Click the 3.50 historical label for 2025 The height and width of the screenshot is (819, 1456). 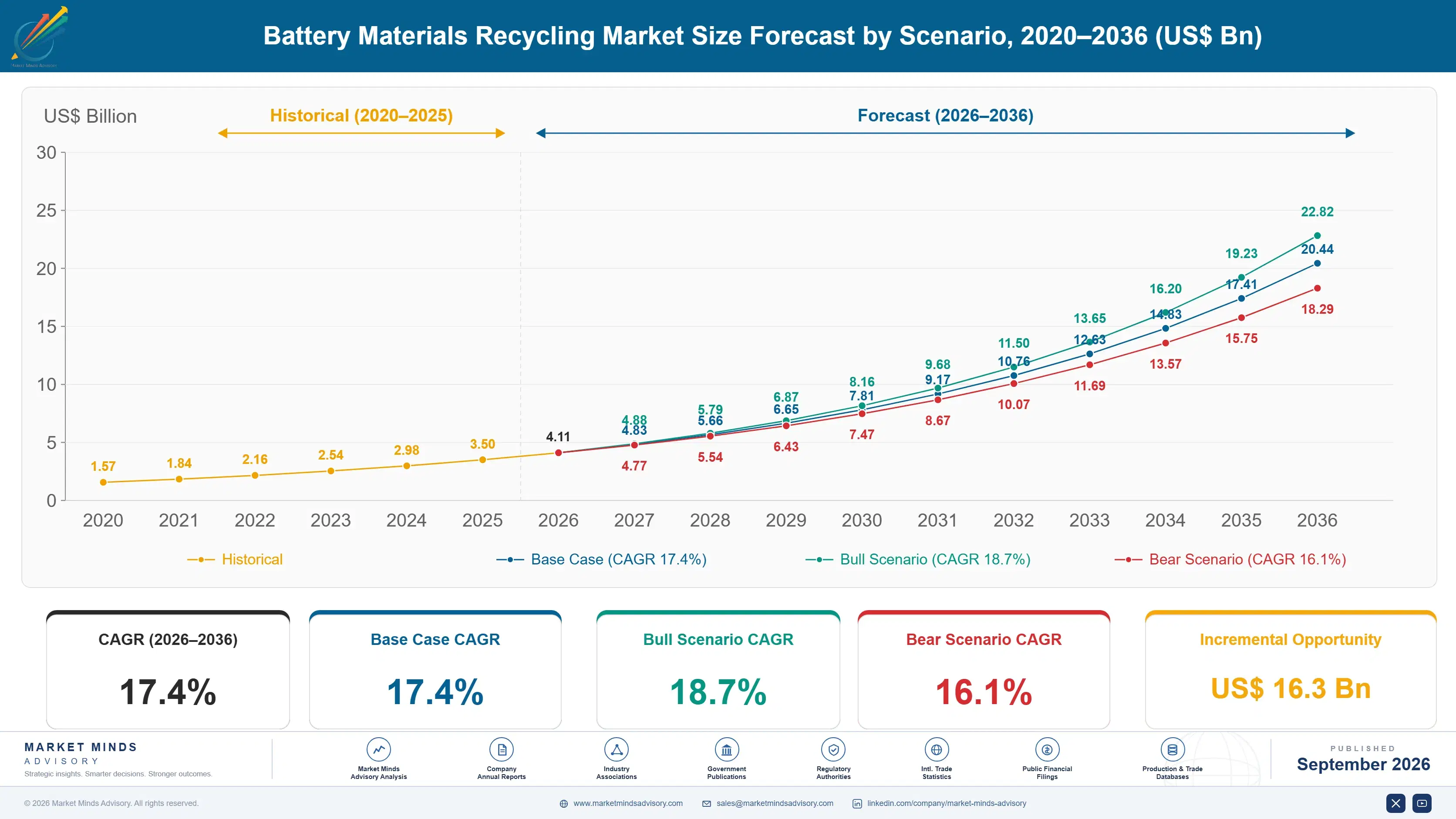482,444
